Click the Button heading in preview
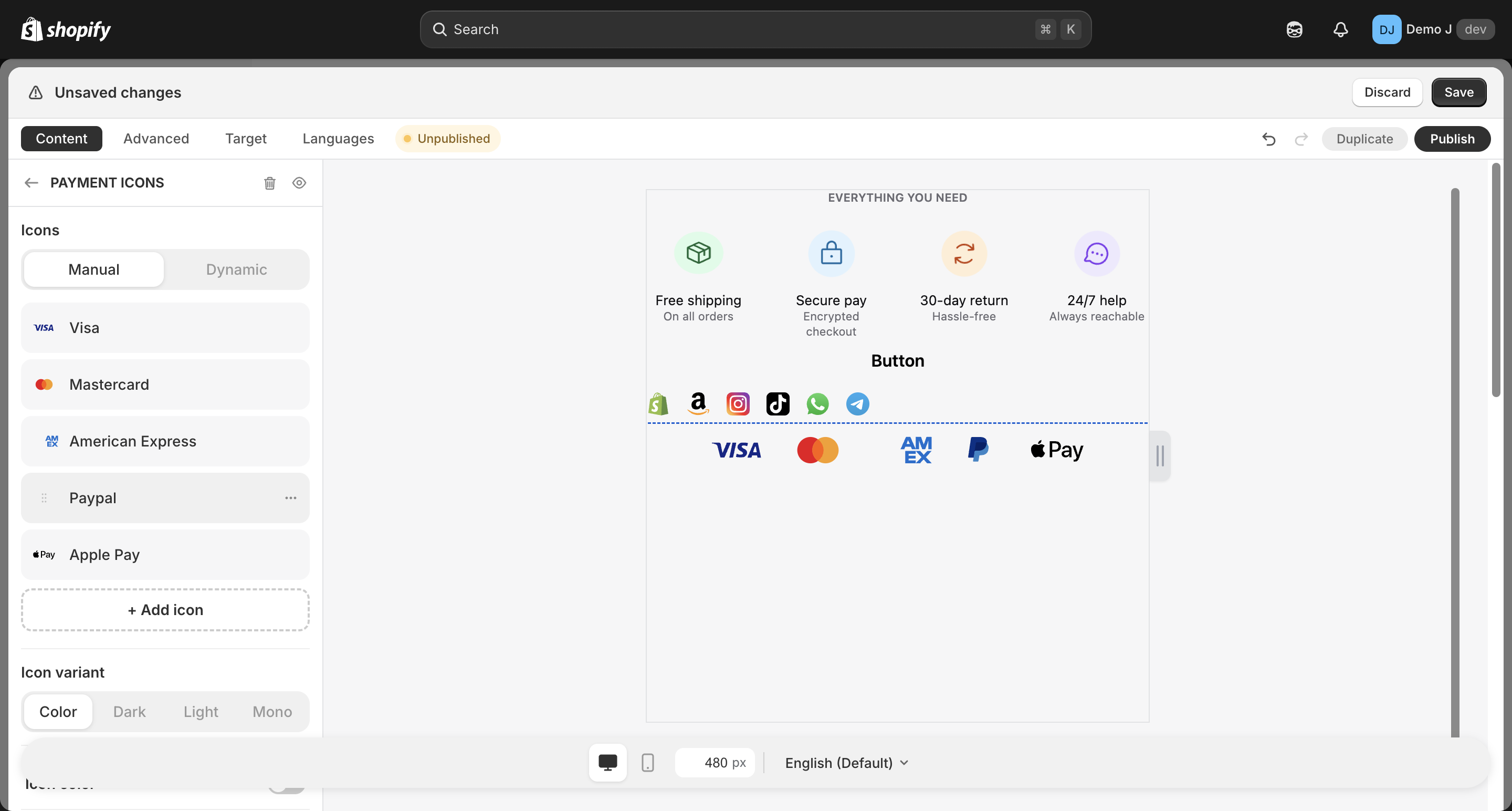 pos(897,360)
